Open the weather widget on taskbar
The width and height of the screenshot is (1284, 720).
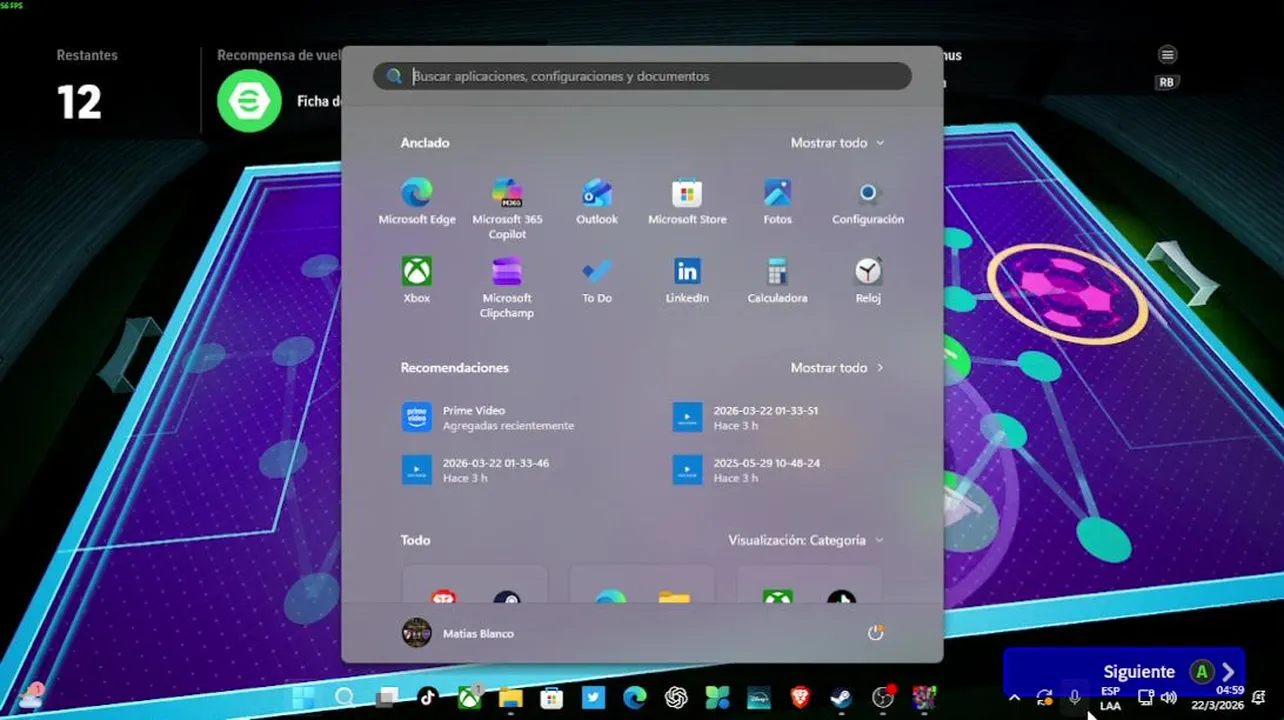30,696
